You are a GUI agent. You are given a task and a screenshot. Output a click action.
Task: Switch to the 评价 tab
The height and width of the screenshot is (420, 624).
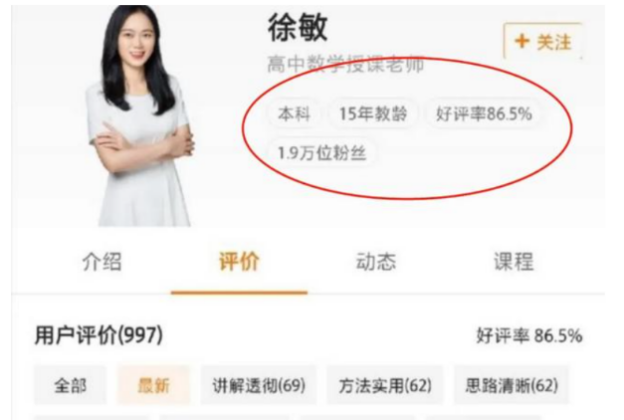click(239, 262)
